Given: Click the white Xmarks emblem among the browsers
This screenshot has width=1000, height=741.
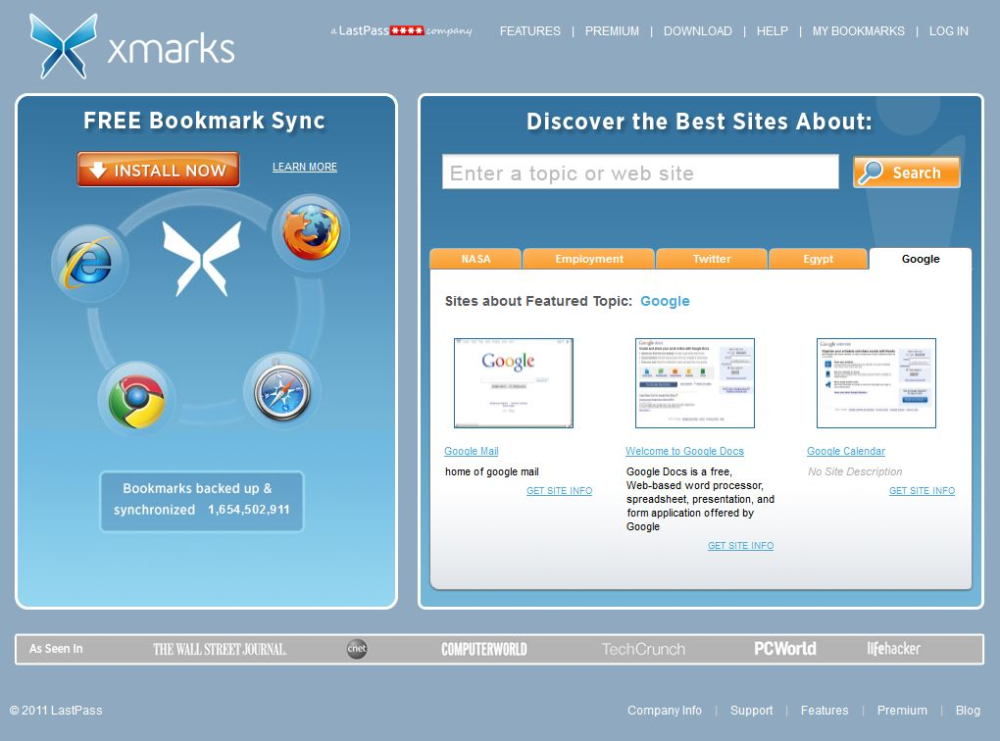Looking at the screenshot, I should pyautogui.click(x=202, y=258).
